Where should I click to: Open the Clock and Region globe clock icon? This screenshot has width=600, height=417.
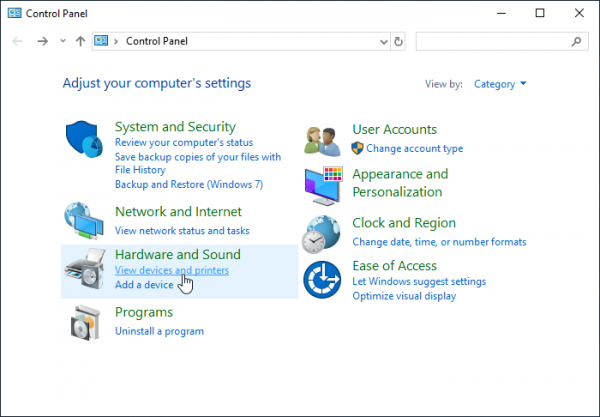[x=321, y=234]
